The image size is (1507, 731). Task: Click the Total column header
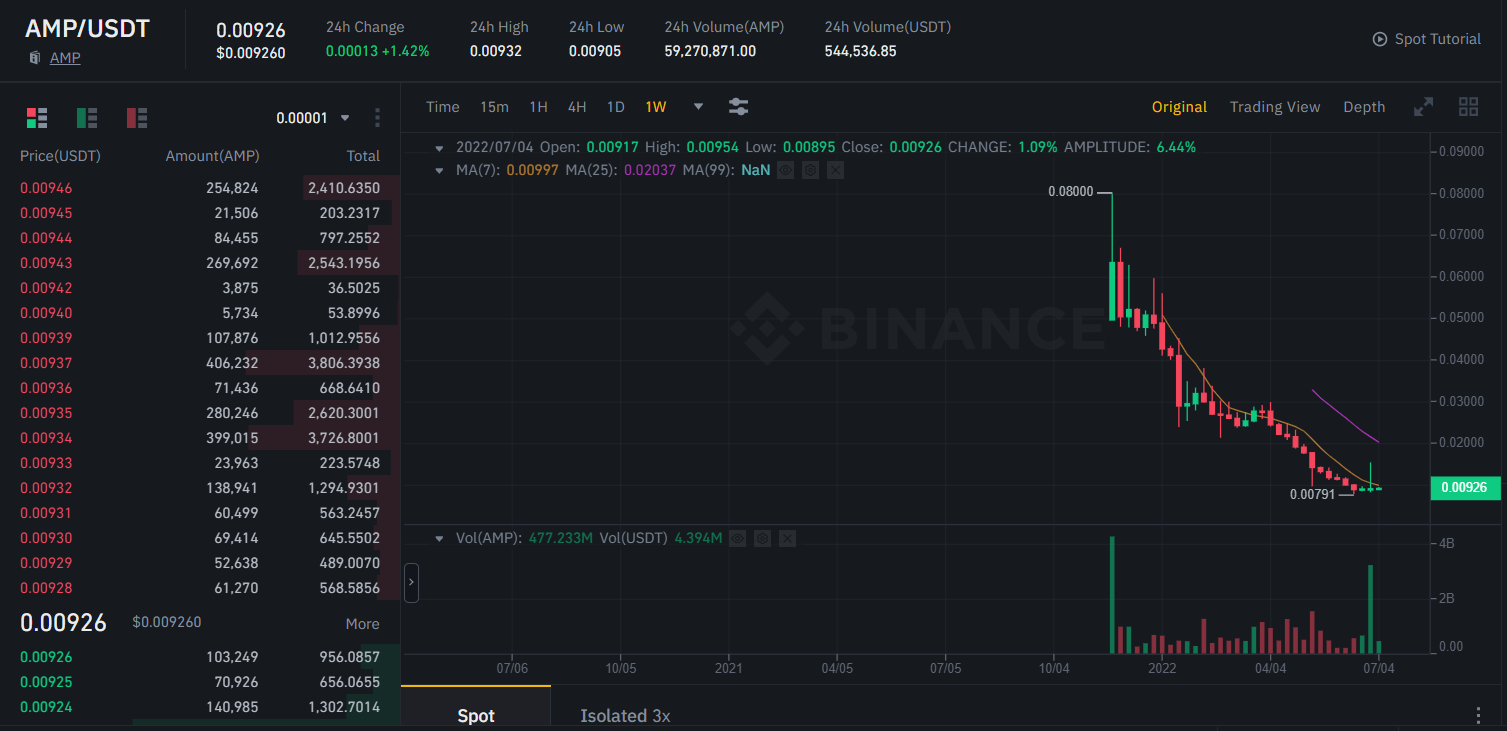pyautogui.click(x=363, y=156)
